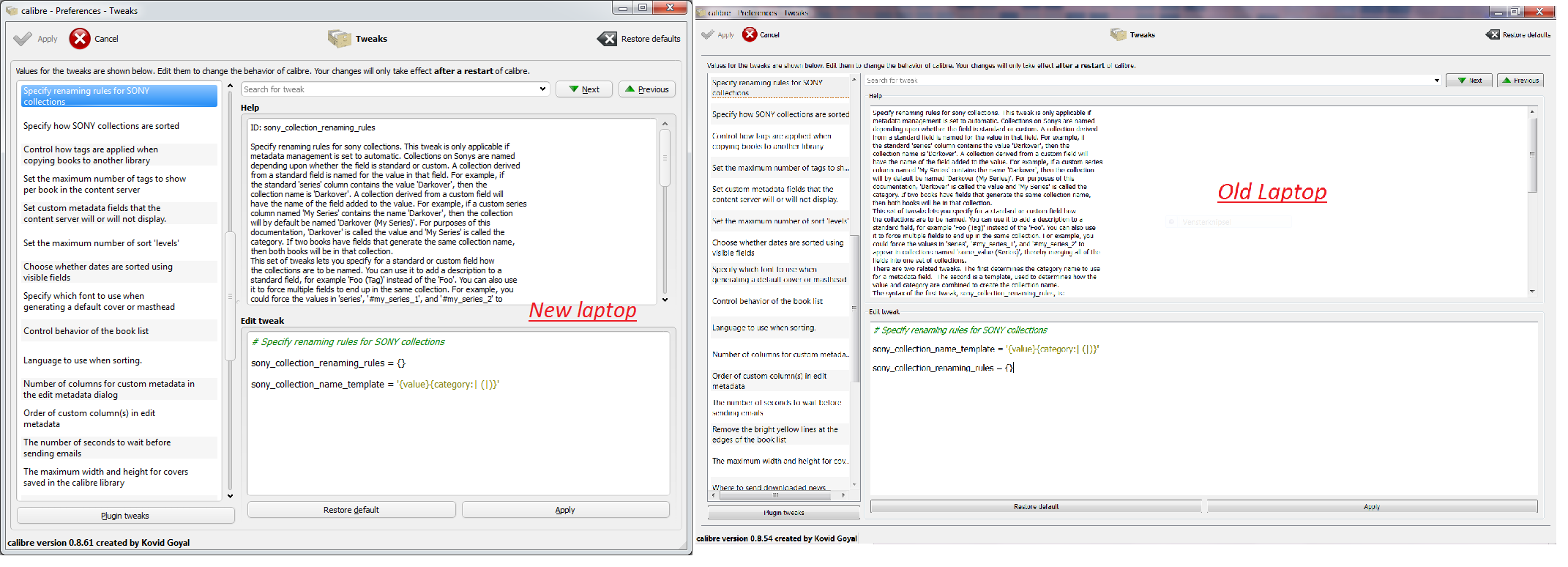The image size is (1568, 567).
Task: Click the toolbar Apply checkmark in calibre 0.8.61
Action: (23, 39)
